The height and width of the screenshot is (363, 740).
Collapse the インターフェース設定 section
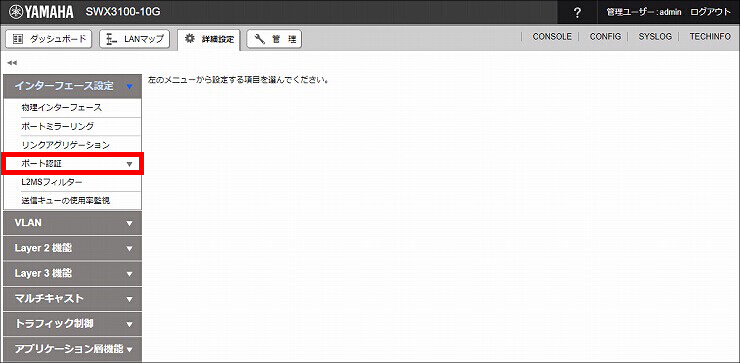pos(72,86)
